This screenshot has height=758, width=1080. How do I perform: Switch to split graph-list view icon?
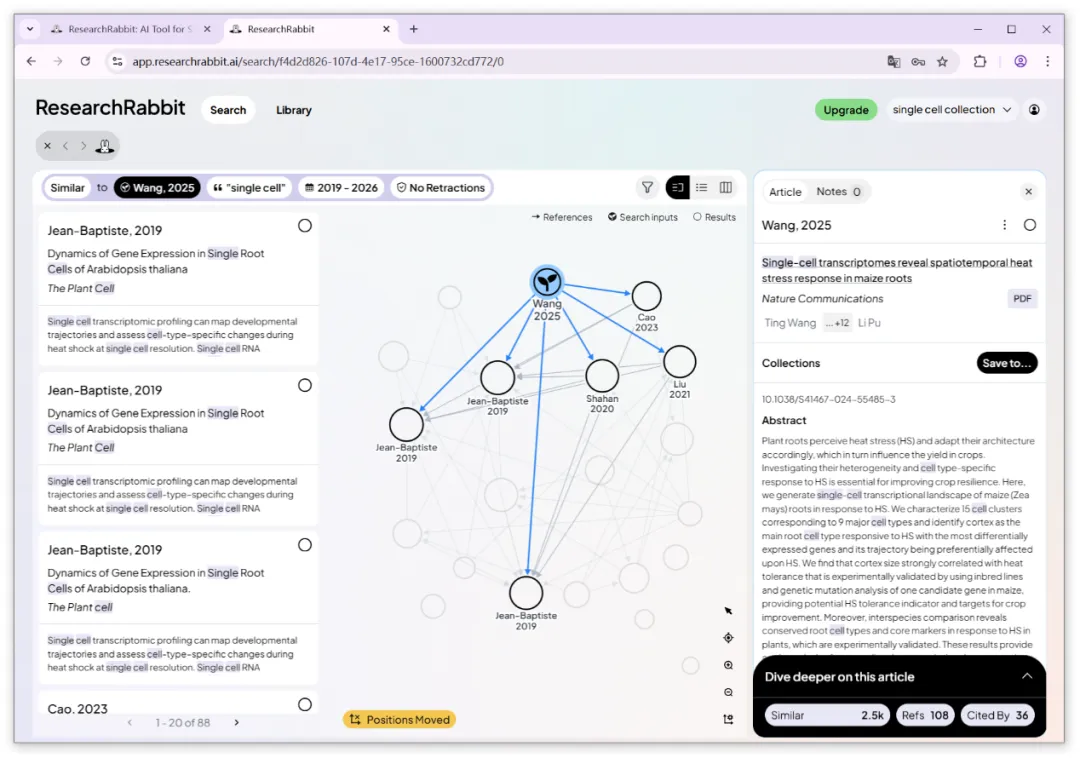pos(678,187)
